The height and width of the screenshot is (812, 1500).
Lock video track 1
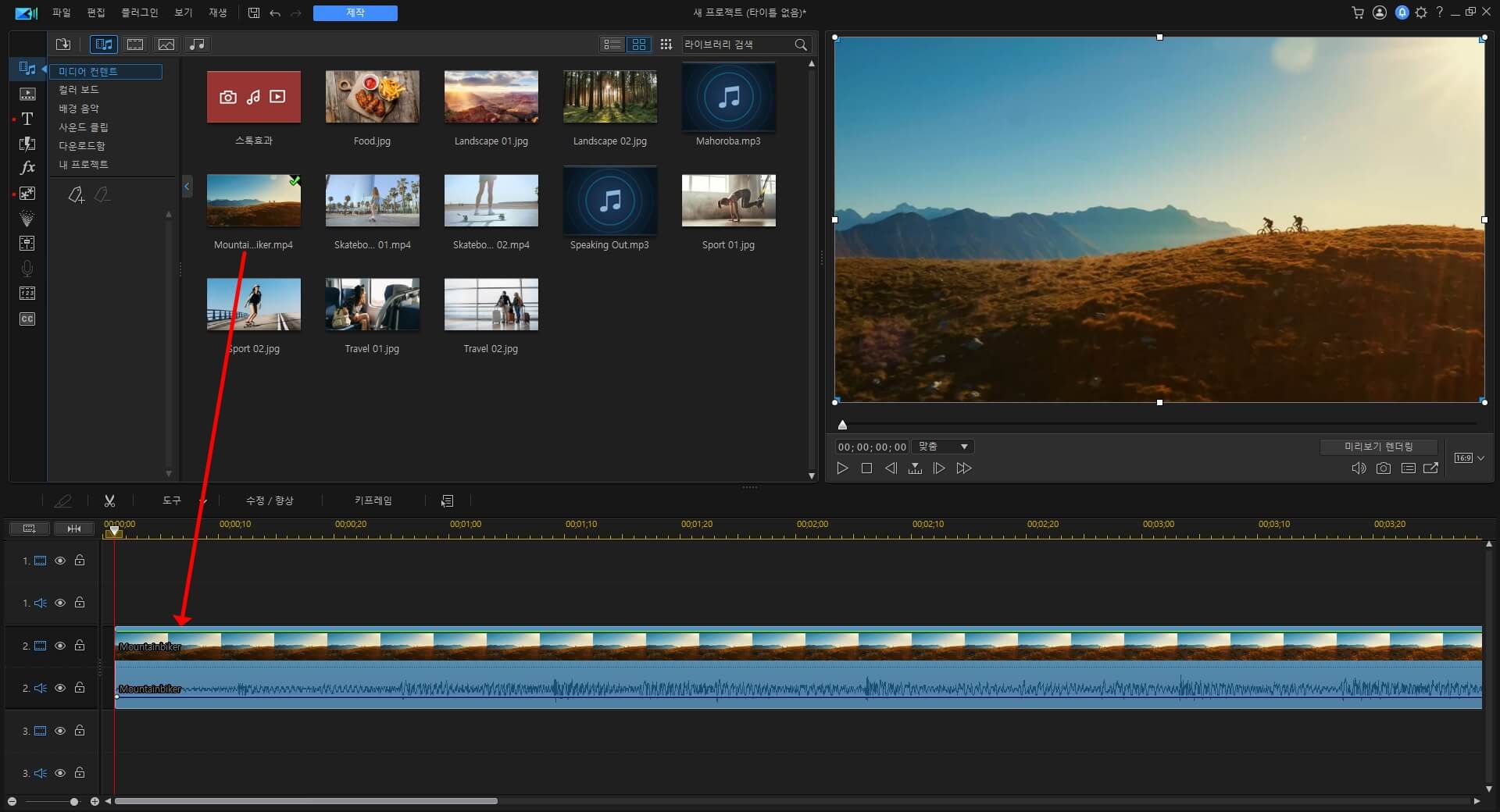pyautogui.click(x=80, y=560)
